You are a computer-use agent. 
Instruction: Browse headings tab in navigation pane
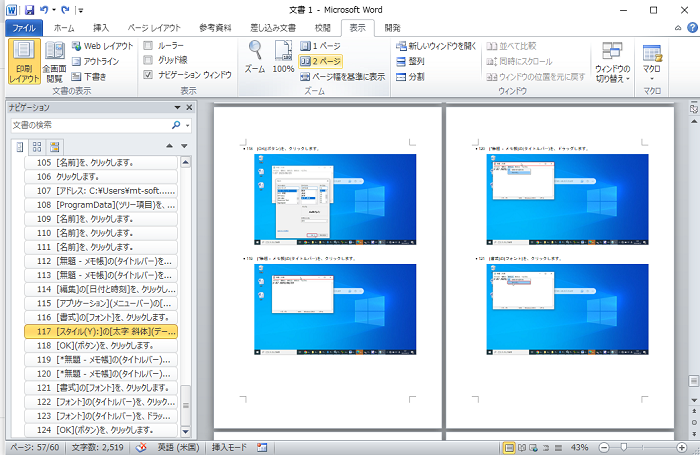(20, 146)
